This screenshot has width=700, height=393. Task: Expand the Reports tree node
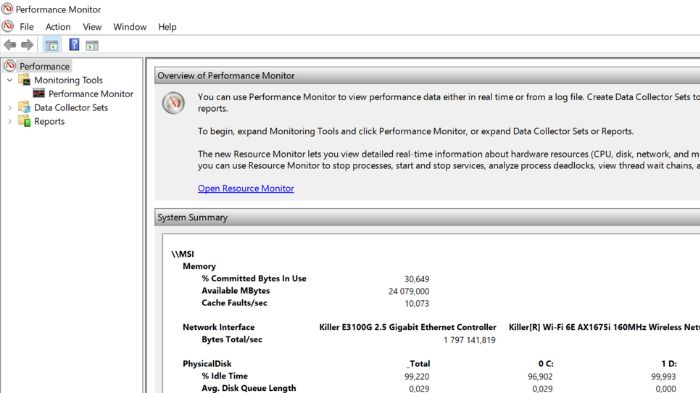(9, 121)
